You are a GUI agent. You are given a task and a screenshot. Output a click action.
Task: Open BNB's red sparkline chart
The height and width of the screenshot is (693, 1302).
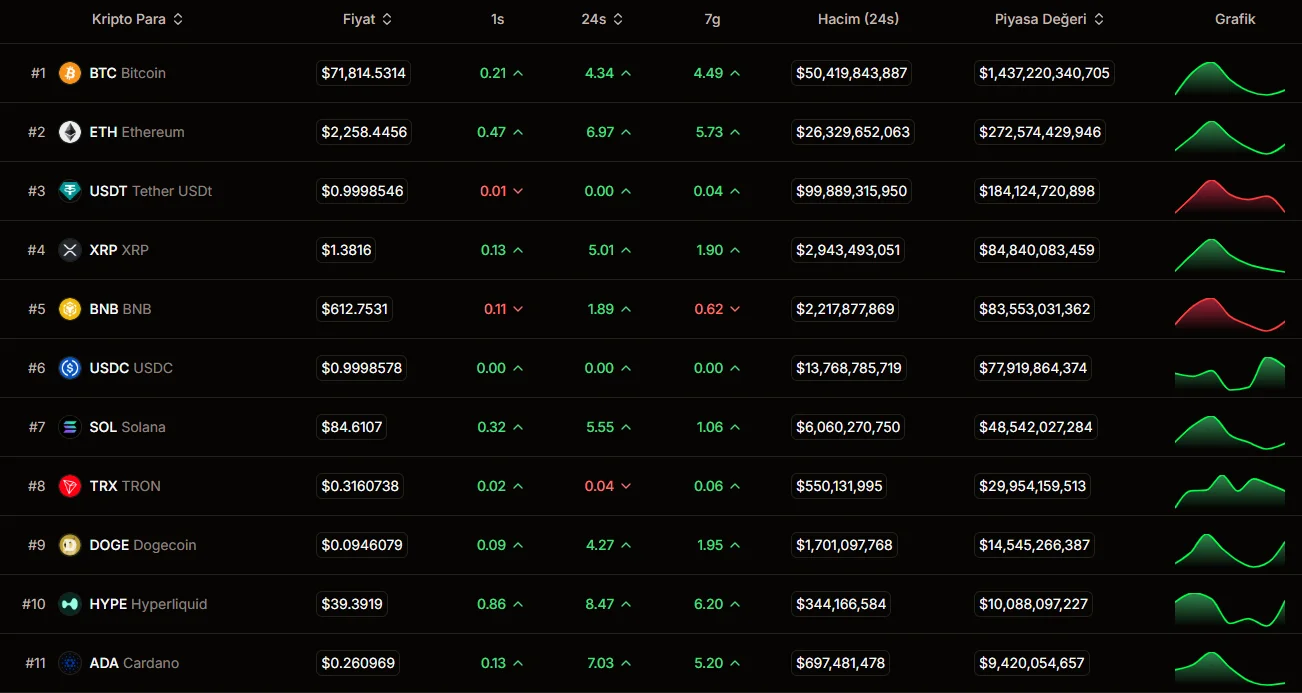tap(1230, 315)
